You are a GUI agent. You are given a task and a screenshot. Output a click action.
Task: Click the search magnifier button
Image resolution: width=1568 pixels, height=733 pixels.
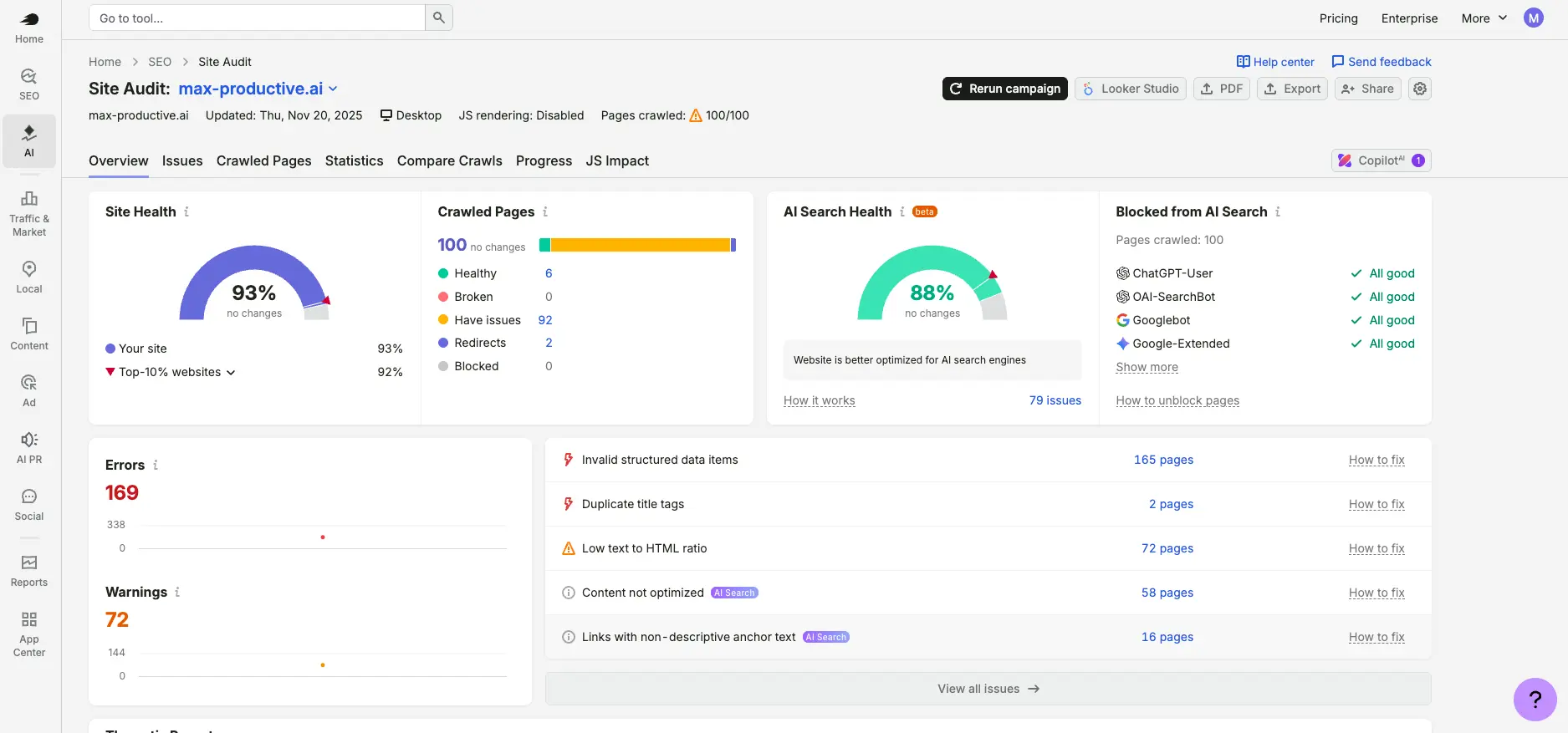tap(439, 18)
